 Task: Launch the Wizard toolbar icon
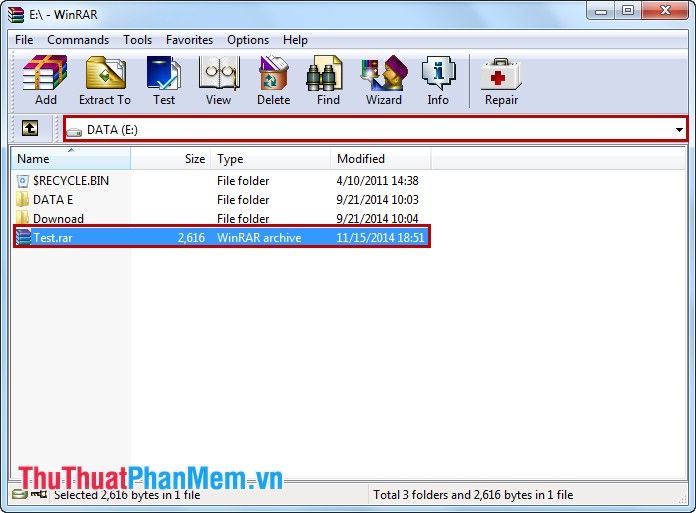tap(384, 73)
